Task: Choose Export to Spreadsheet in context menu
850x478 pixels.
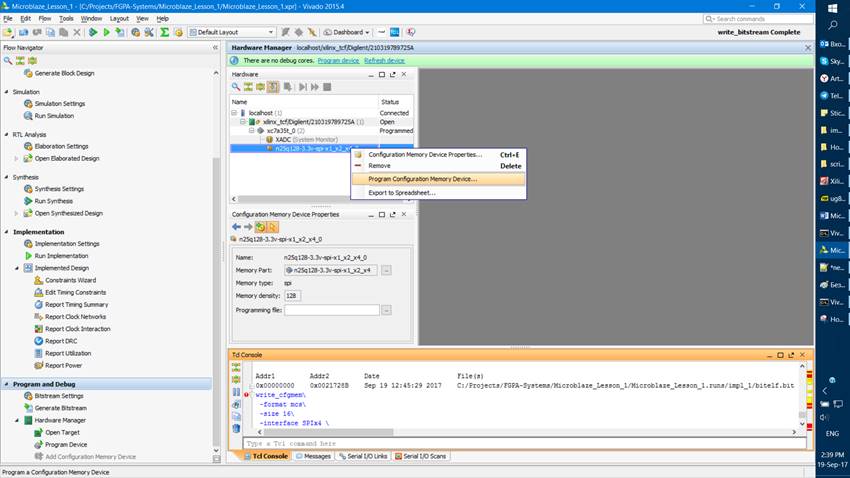Action: [x=401, y=192]
